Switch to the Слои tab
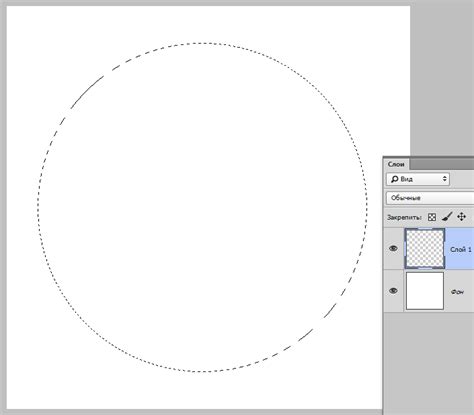Viewport: 474px width, 415px height. [396, 164]
